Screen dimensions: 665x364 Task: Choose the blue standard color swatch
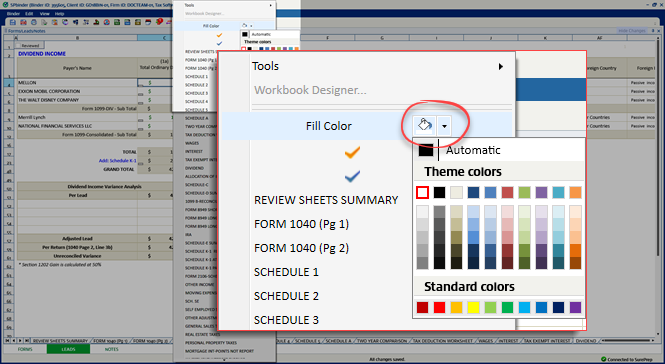point(541,307)
